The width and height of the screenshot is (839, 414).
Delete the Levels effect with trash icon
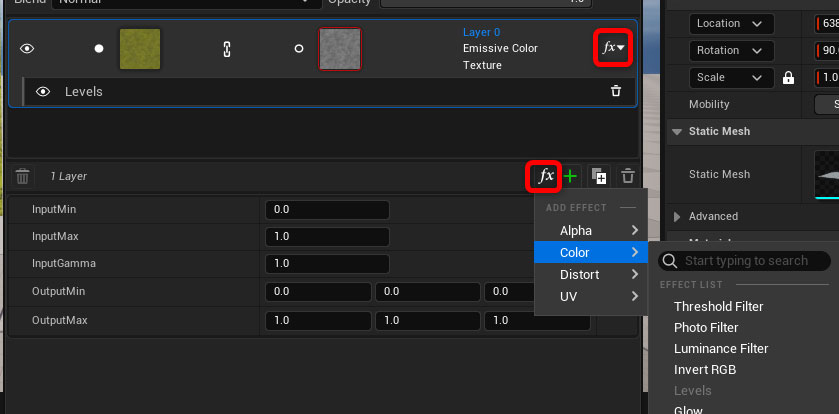tap(616, 91)
